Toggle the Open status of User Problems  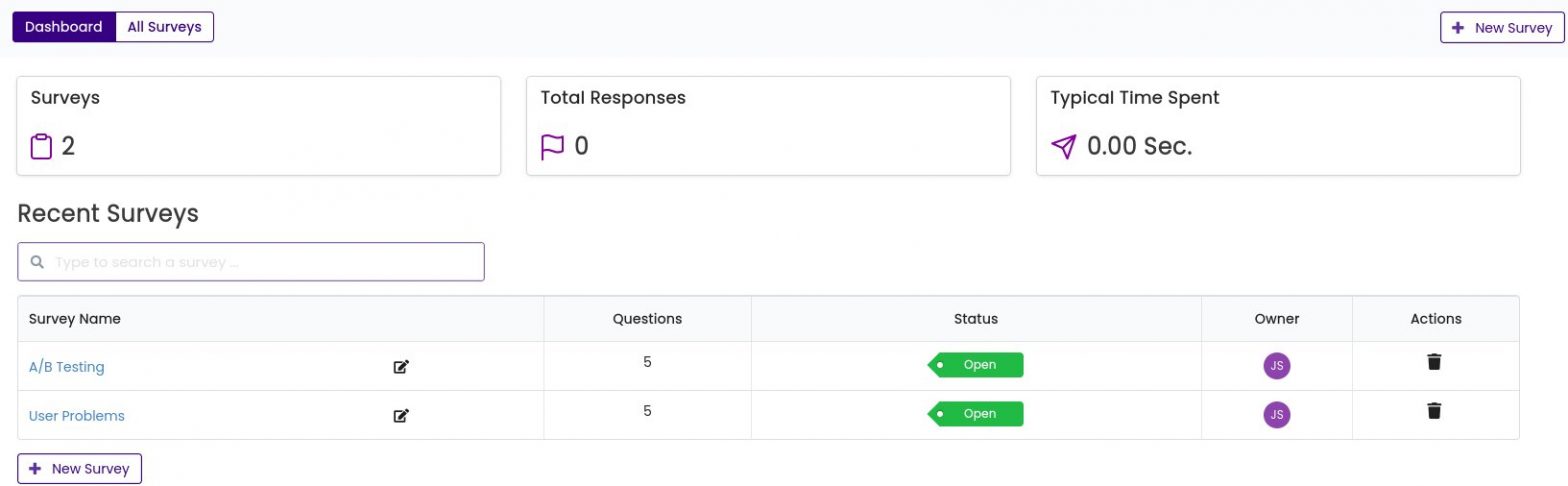click(x=976, y=414)
